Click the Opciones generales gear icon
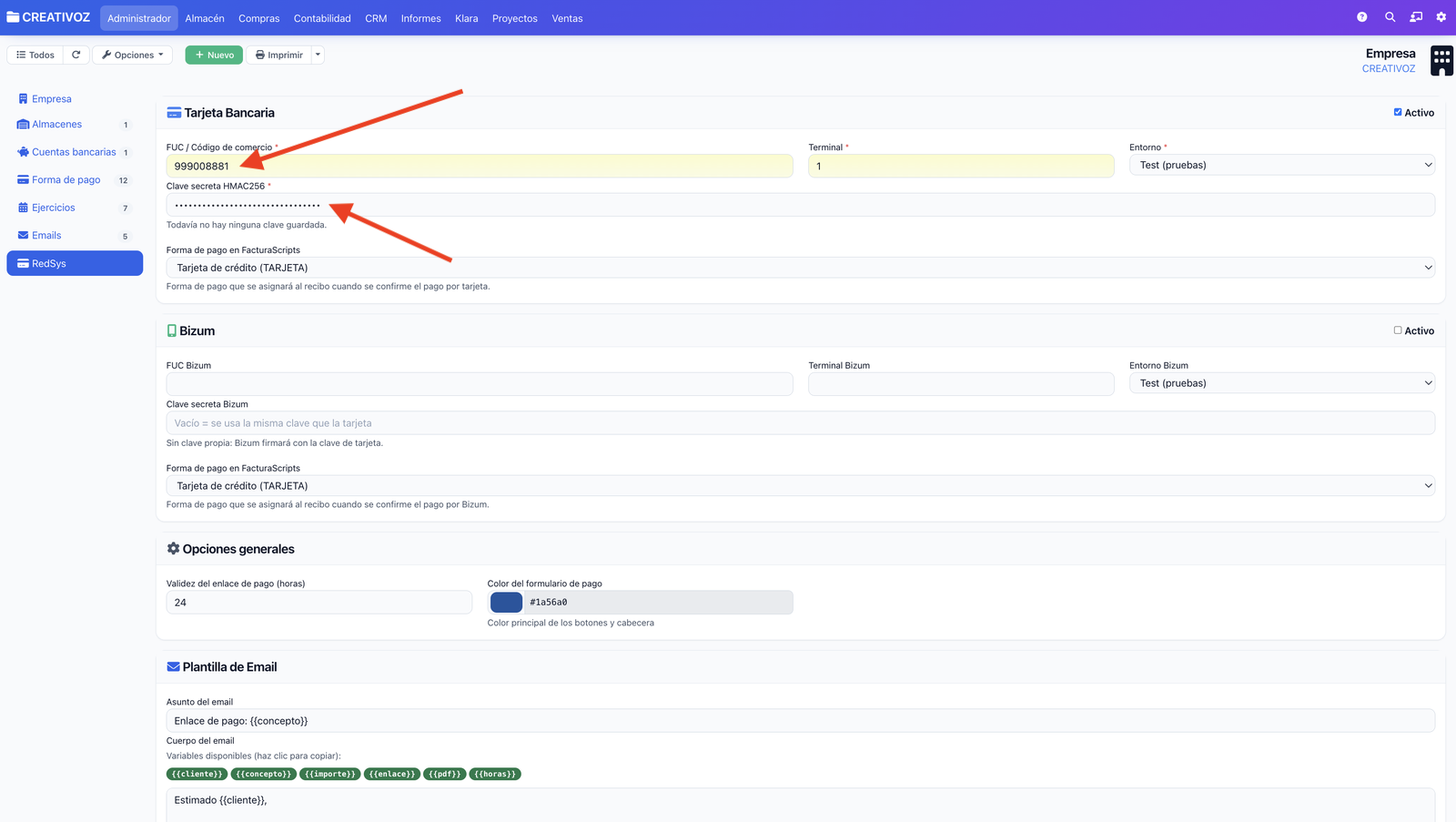The width and height of the screenshot is (1456, 822). coord(173,549)
